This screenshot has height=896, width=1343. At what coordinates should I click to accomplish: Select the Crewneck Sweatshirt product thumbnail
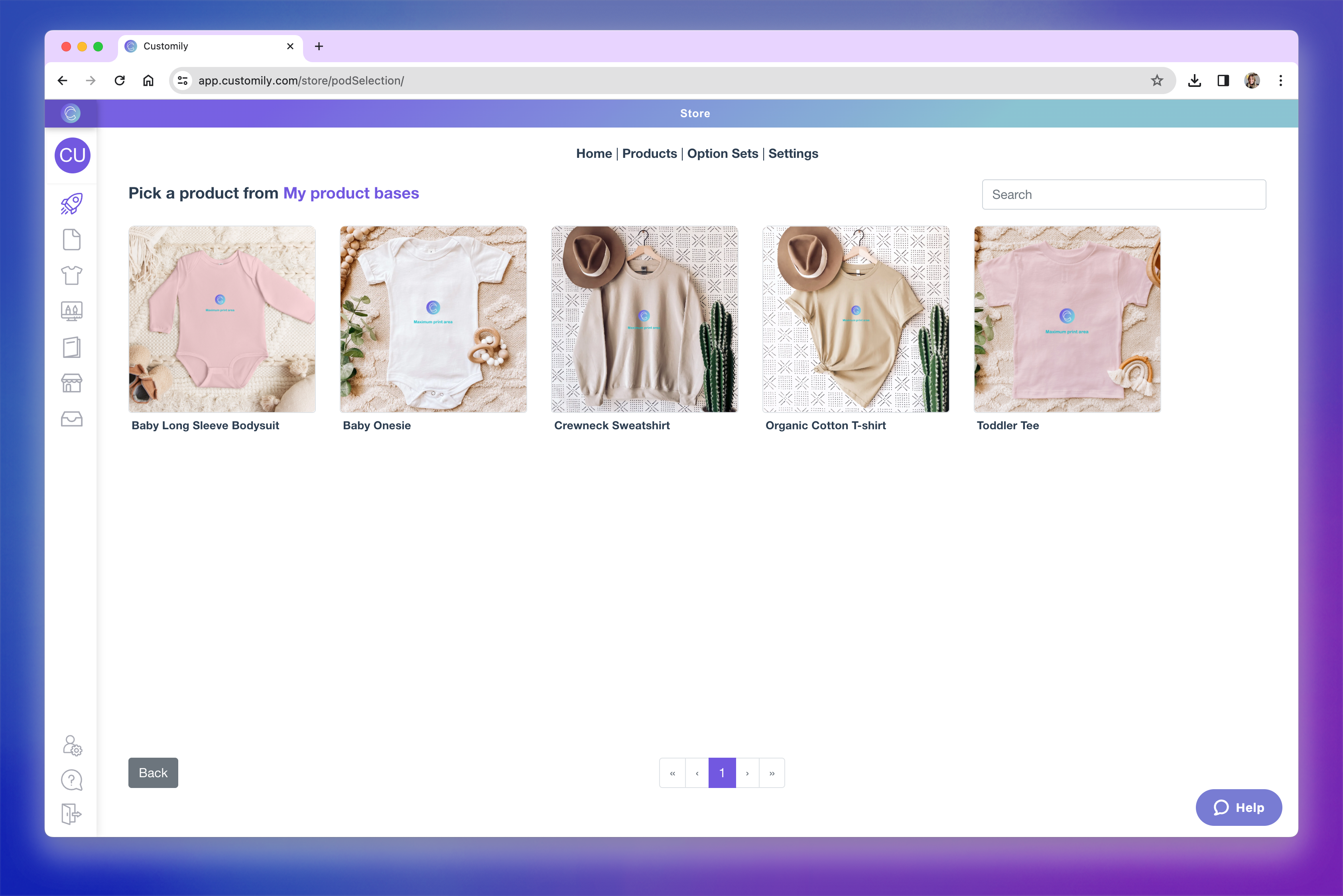(x=644, y=318)
